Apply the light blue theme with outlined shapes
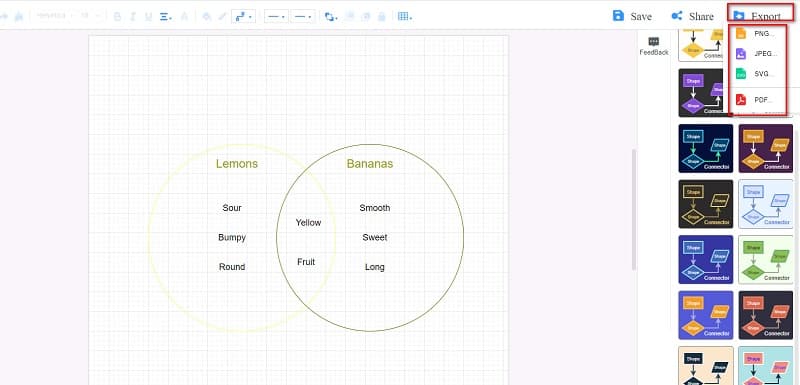 click(766, 204)
